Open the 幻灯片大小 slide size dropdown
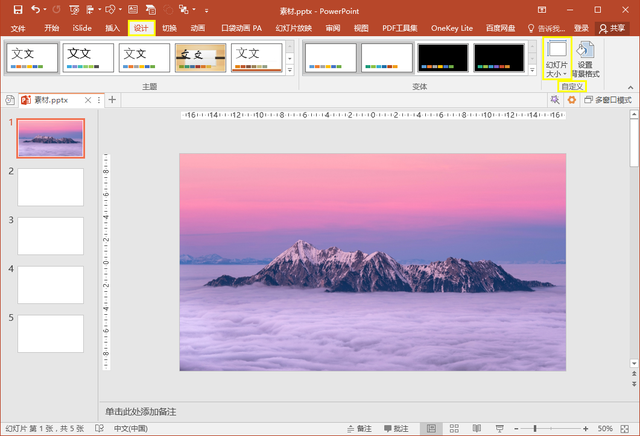Screen dimensions: 640x436 tap(557, 58)
